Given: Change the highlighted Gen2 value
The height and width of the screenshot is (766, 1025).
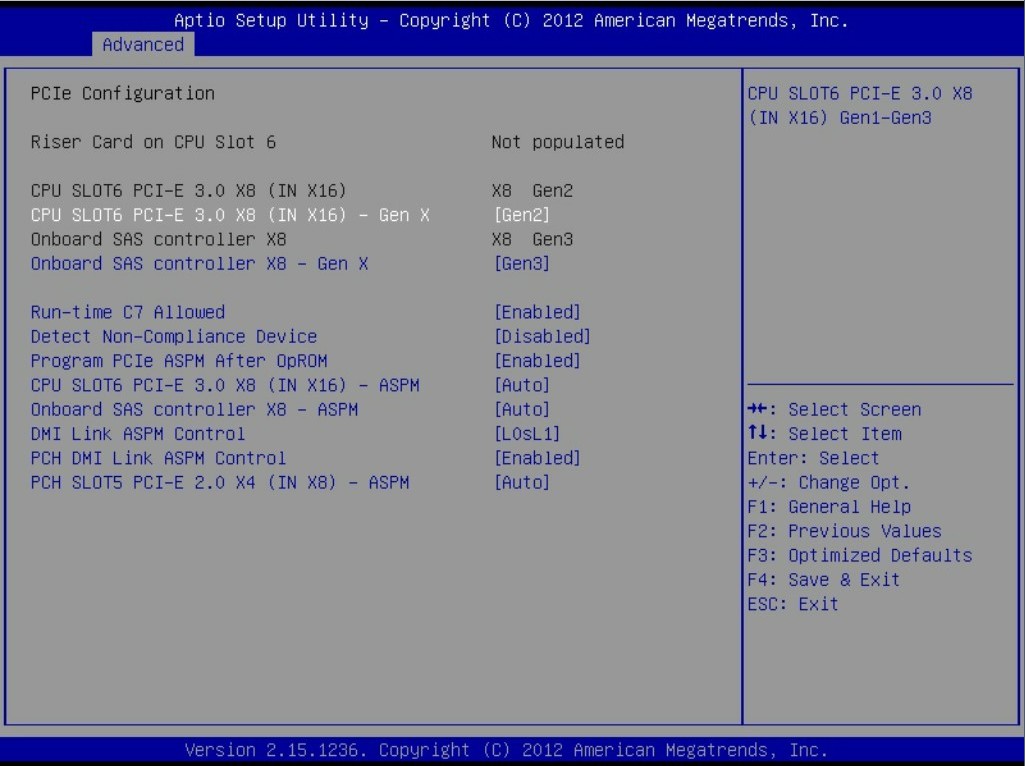Looking at the screenshot, I should coord(522,215).
